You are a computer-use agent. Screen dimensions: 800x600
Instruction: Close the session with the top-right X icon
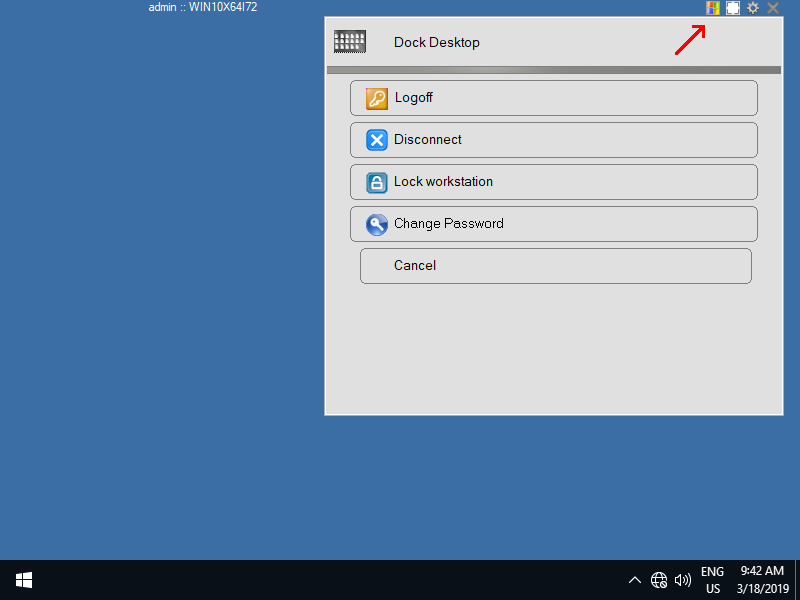coord(773,8)
